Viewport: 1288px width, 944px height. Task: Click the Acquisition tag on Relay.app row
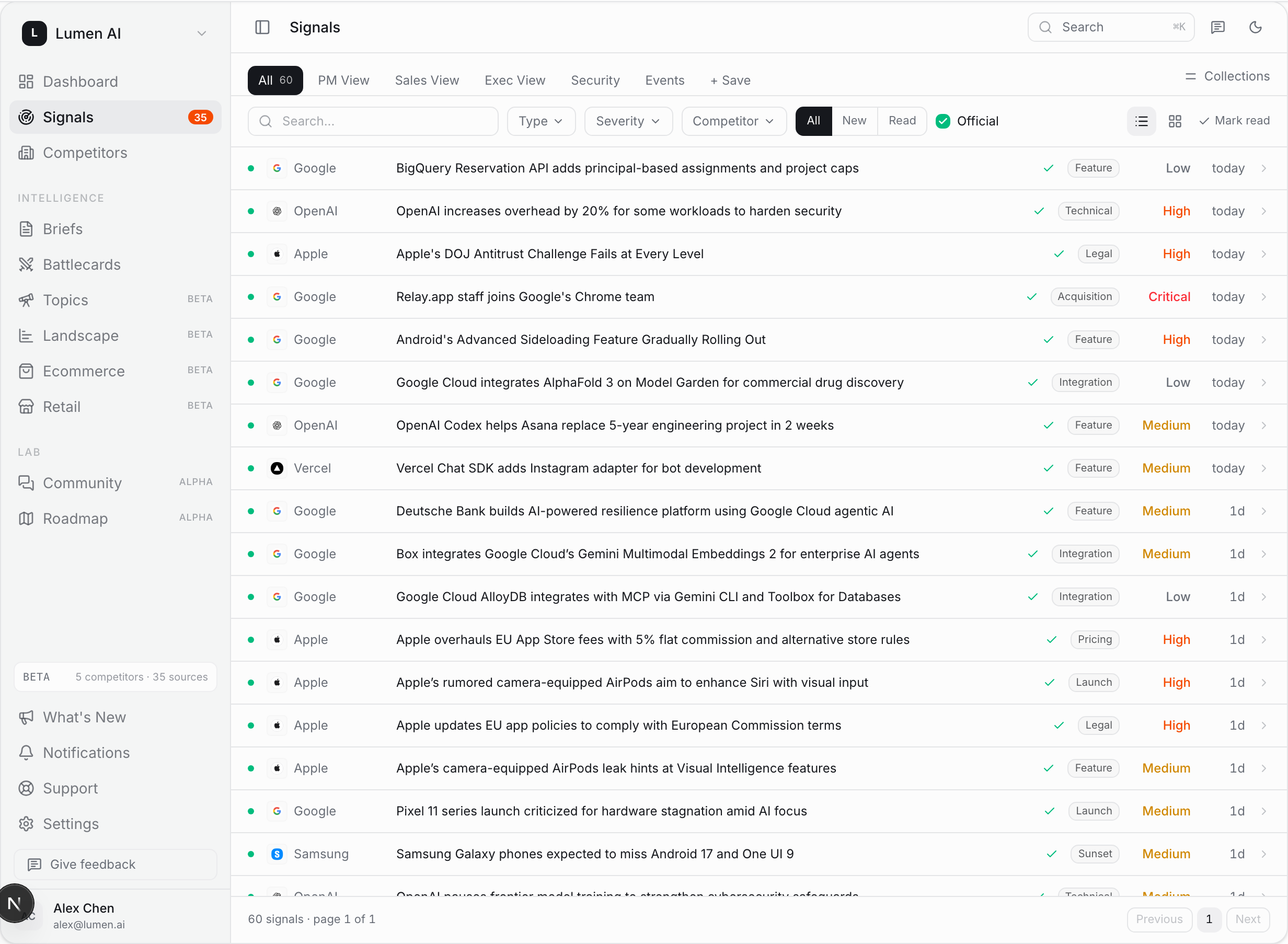coord(1084,296)
